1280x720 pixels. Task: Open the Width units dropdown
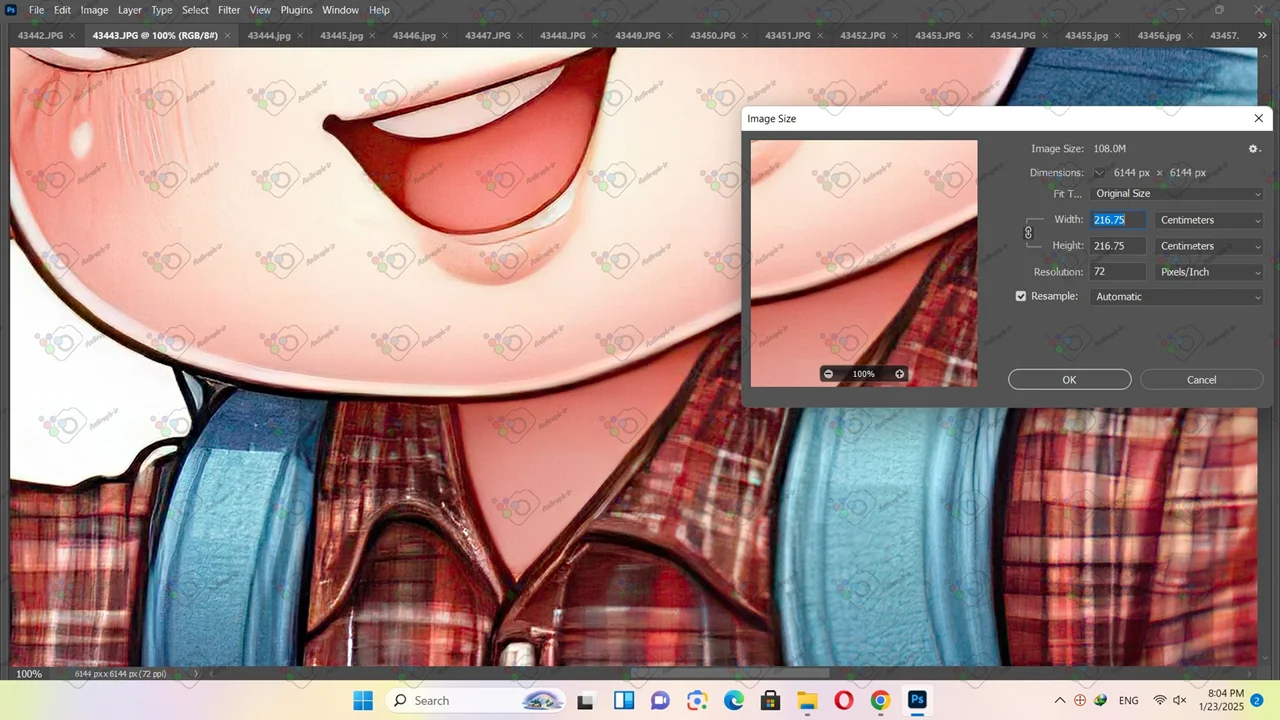tap(1209, 220)
